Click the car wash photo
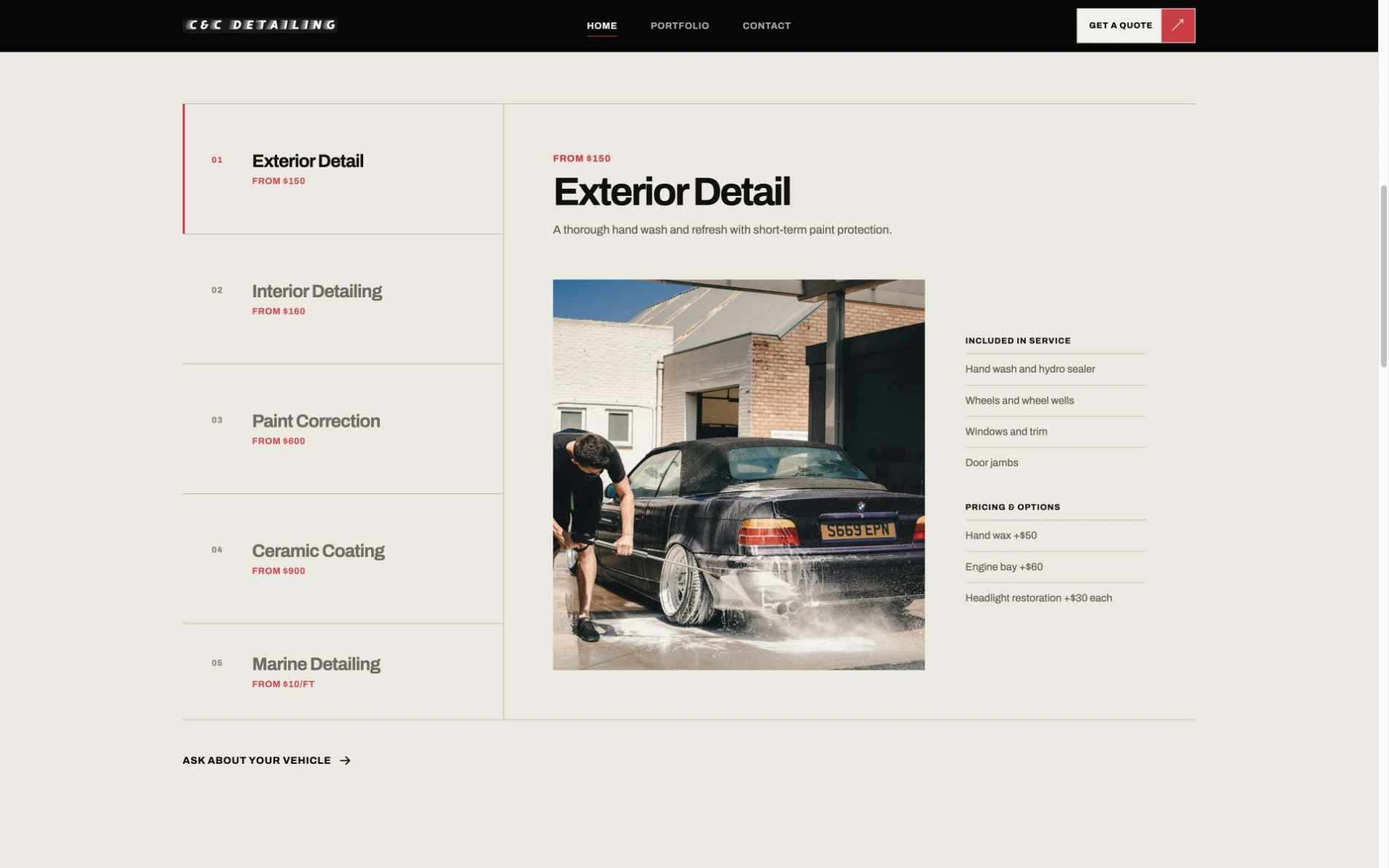Viewport: 1389px width, 868px height. (739, 474)
